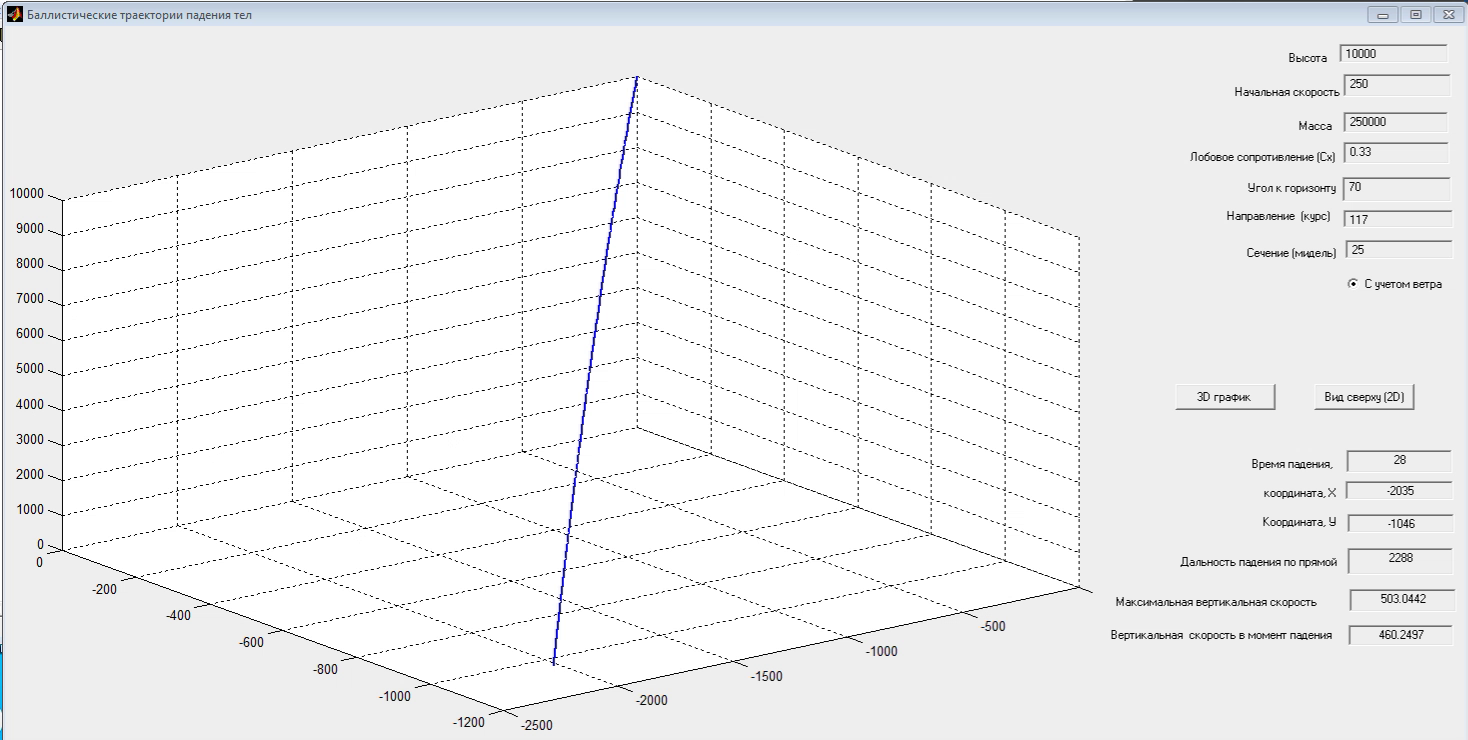Click the vertical landing speed field 460.2497

point(1400,635)
